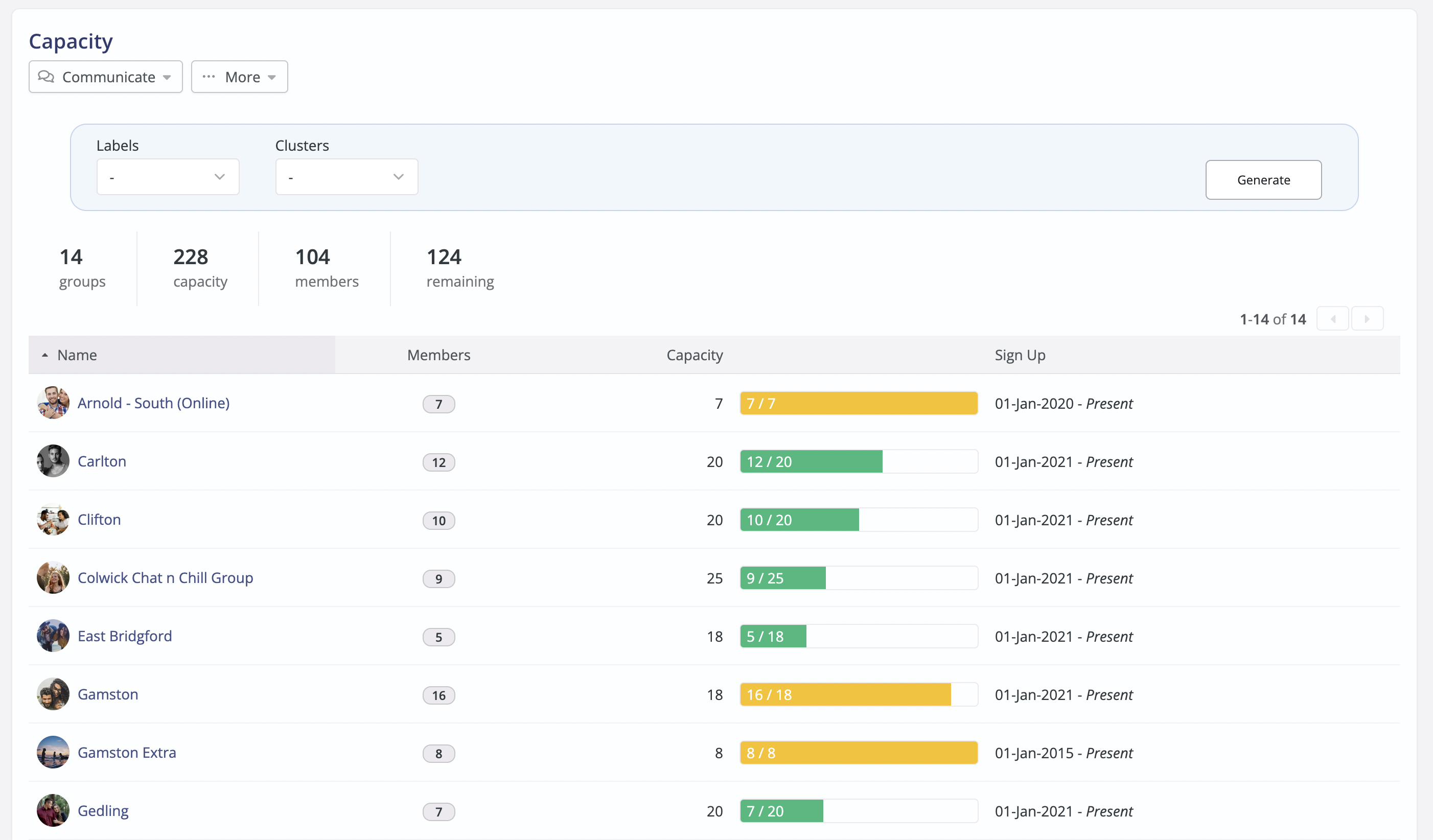Click the previous page arrow
The width and height of the screenshot is (1433, 840).
coord(1333,319)
